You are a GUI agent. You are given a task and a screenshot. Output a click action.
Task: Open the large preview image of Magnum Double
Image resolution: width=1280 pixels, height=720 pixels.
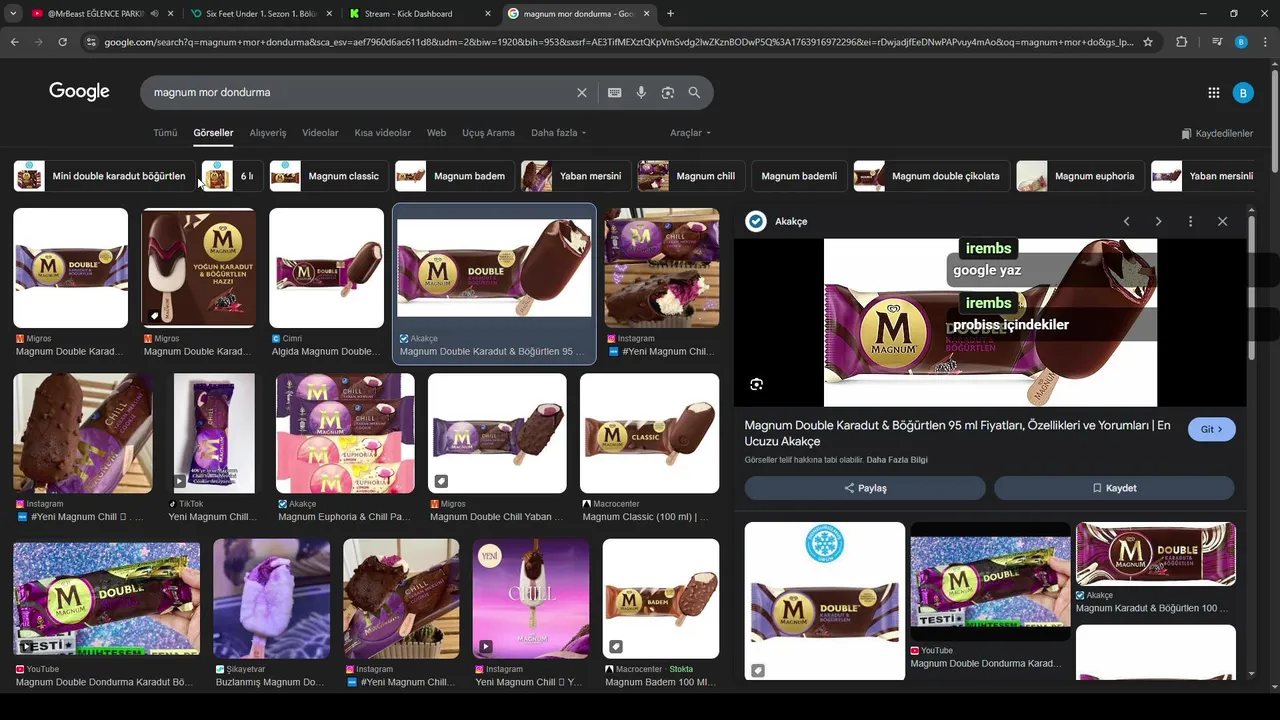[990, 322]
